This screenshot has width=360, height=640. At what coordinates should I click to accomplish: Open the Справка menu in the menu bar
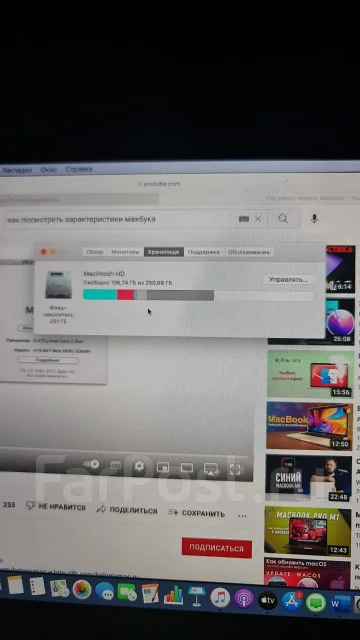click(x=79, y=169)
